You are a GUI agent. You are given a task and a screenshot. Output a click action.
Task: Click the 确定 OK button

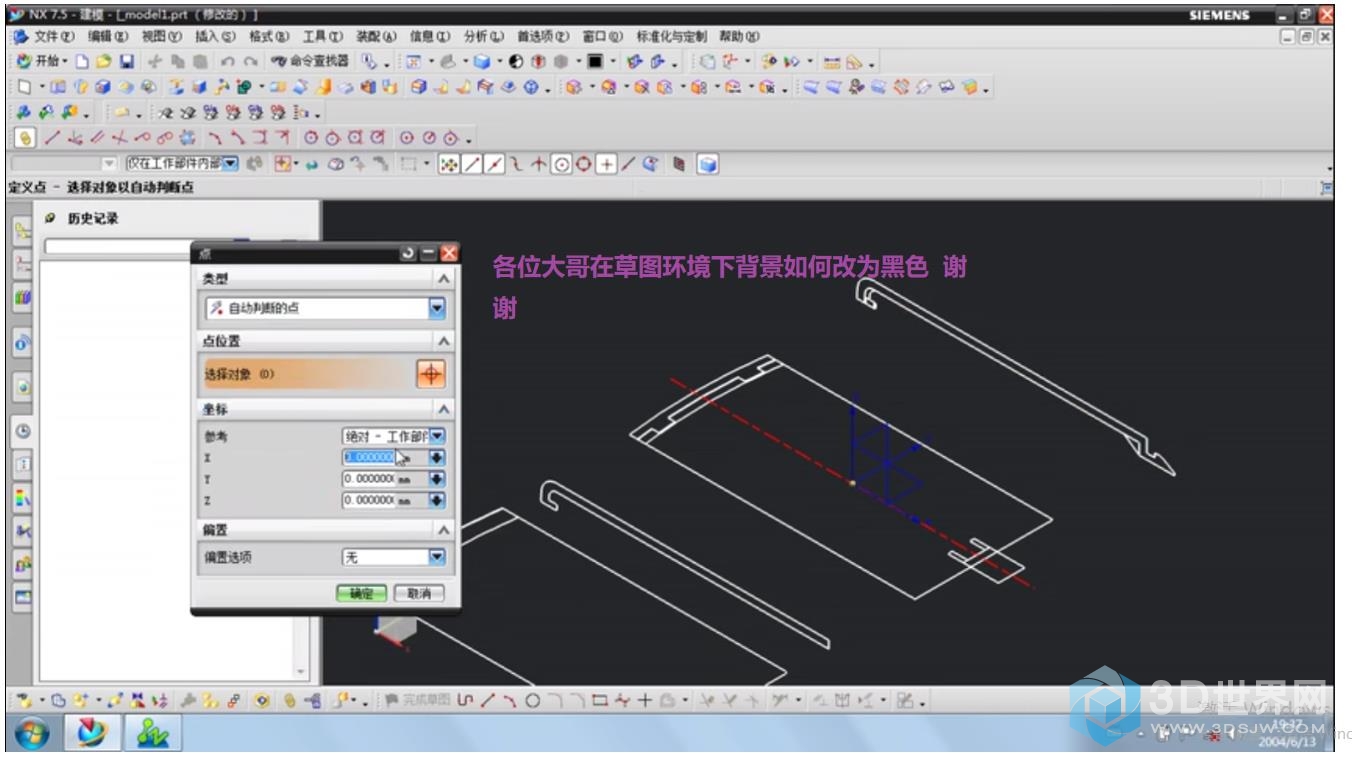click(361, 593)
